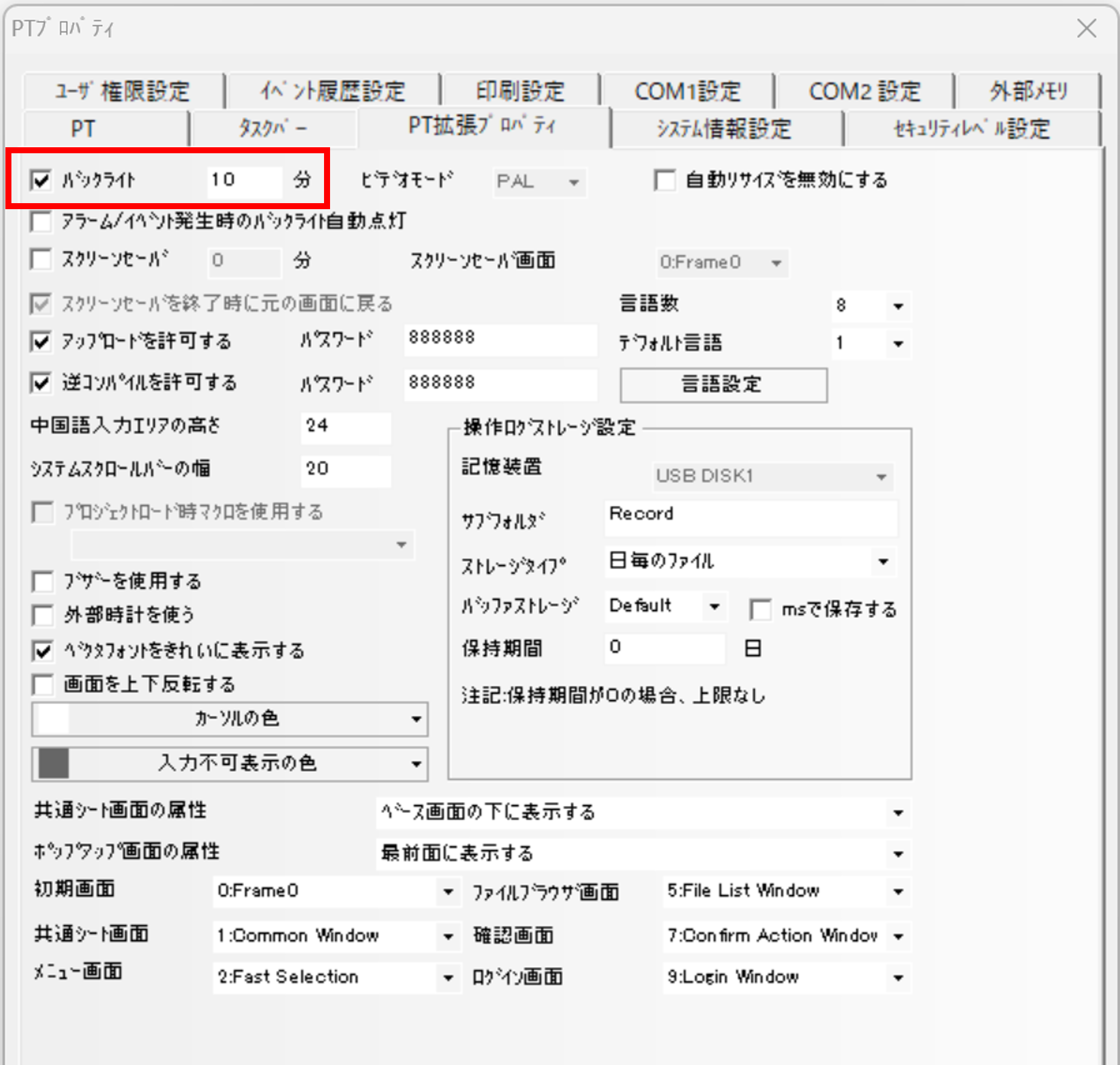Screen dimensions: 1120x1065
Task: Open ポップアップ画面の属性 dropdown
Action: tap(643, 853)
